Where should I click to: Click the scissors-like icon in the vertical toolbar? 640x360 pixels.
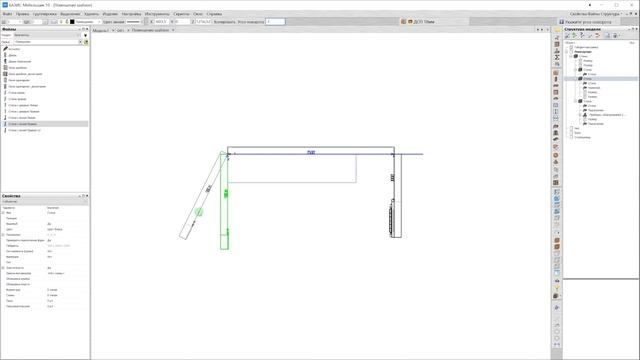(557, 38)
